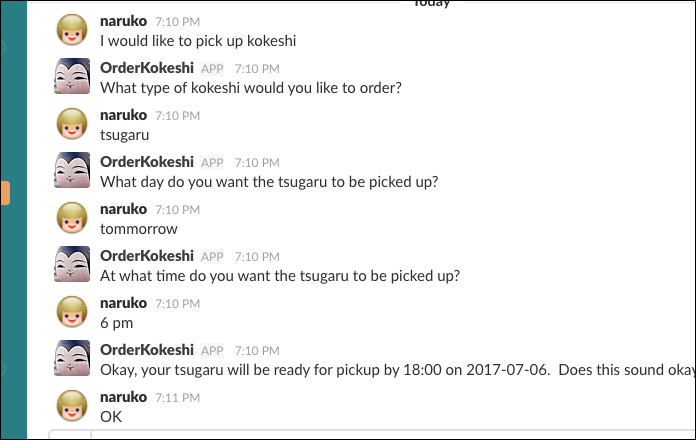Click naruko's avatar beside the pick up kokeshi message
Image resolution: width=696 pixels, height=440 pixels.
tap(74, 31)
